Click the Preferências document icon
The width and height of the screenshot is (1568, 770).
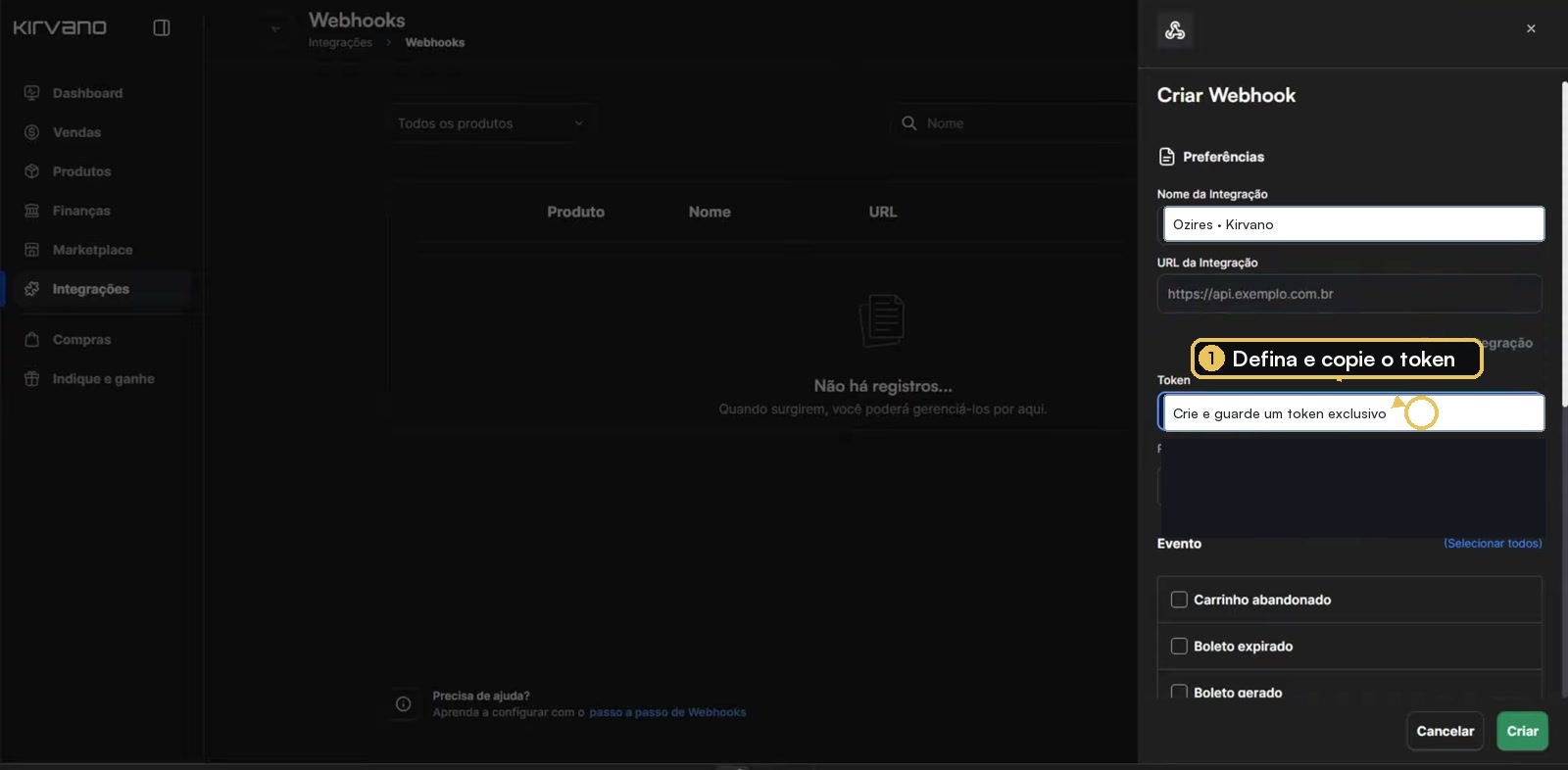tap(1167, 157)
